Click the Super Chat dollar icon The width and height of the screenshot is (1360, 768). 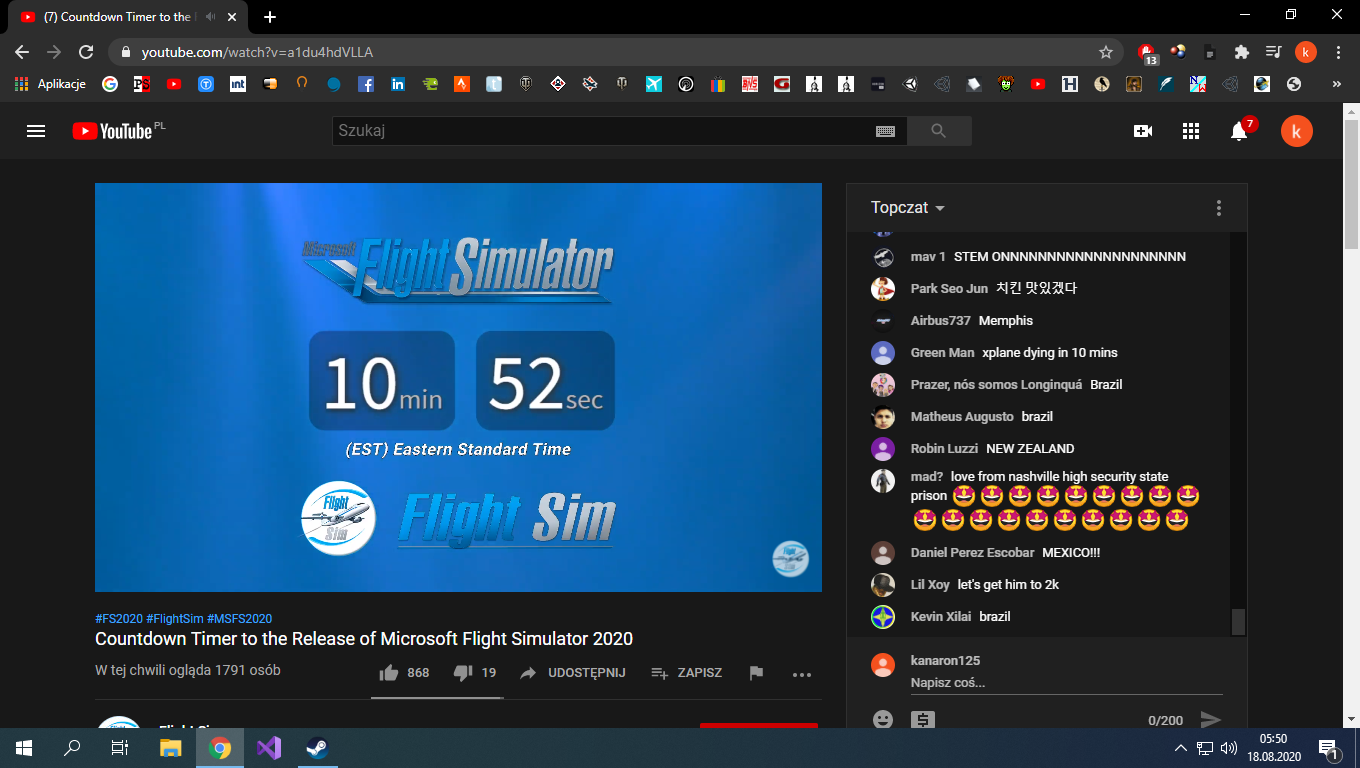922,719
